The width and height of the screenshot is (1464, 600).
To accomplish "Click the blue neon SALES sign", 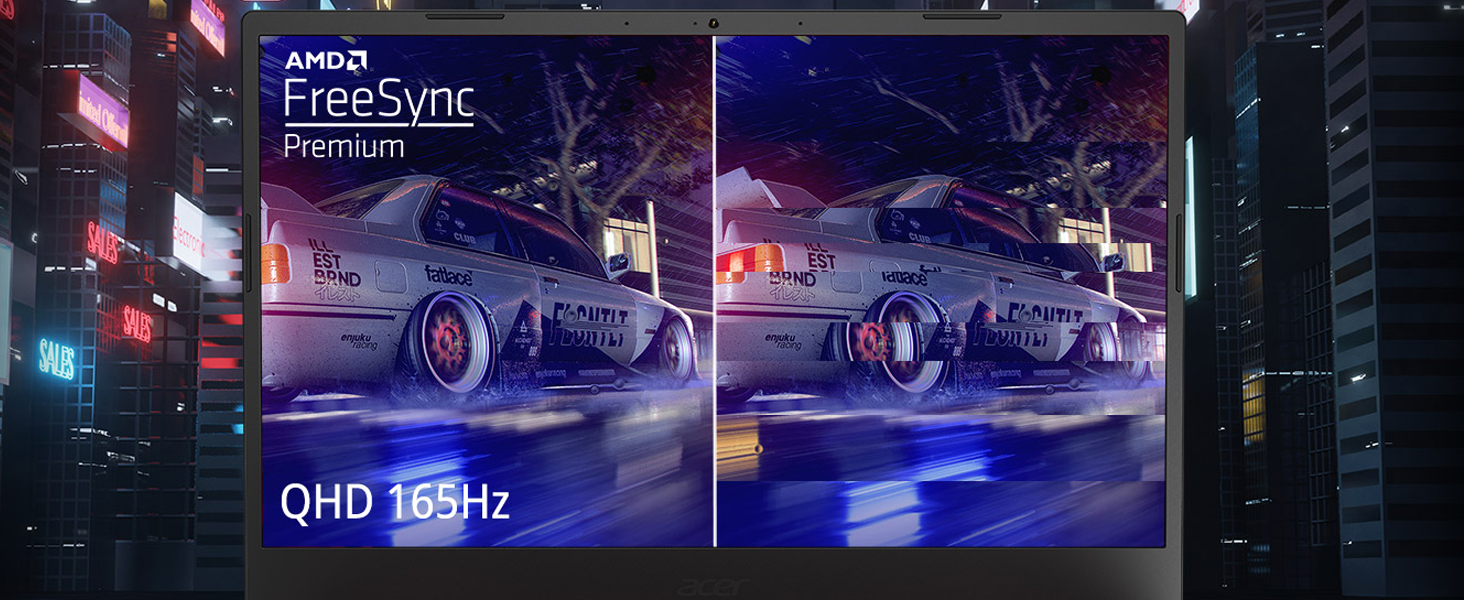I will point(56,358).
